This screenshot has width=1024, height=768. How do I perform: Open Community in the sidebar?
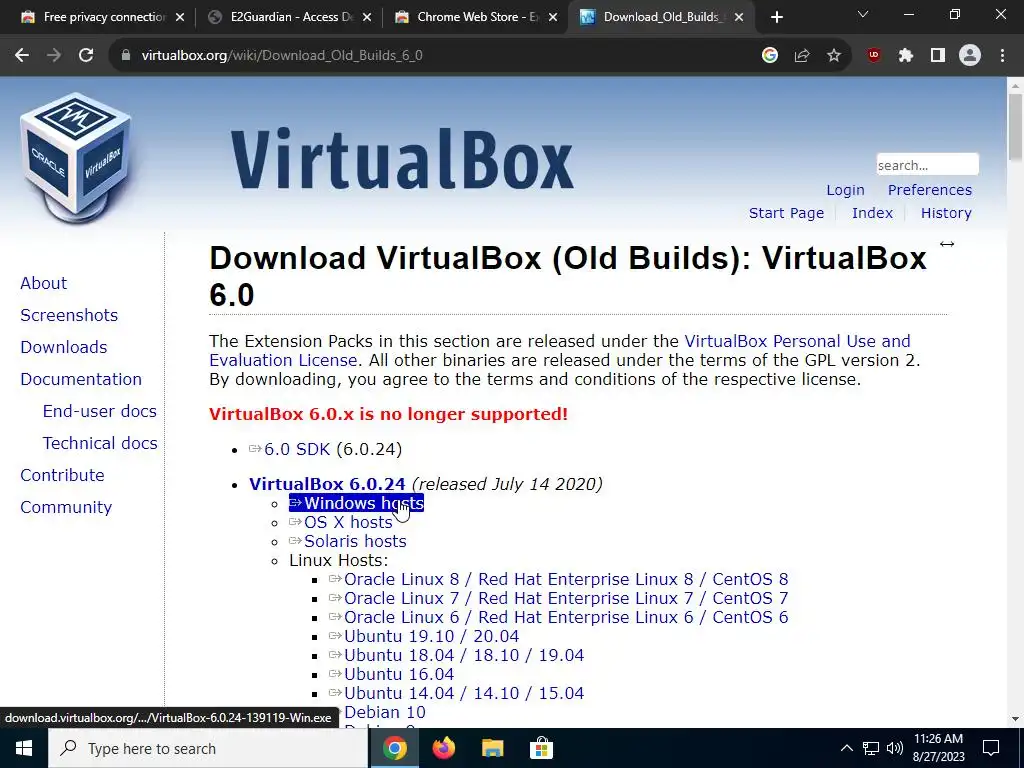point(66,507)
